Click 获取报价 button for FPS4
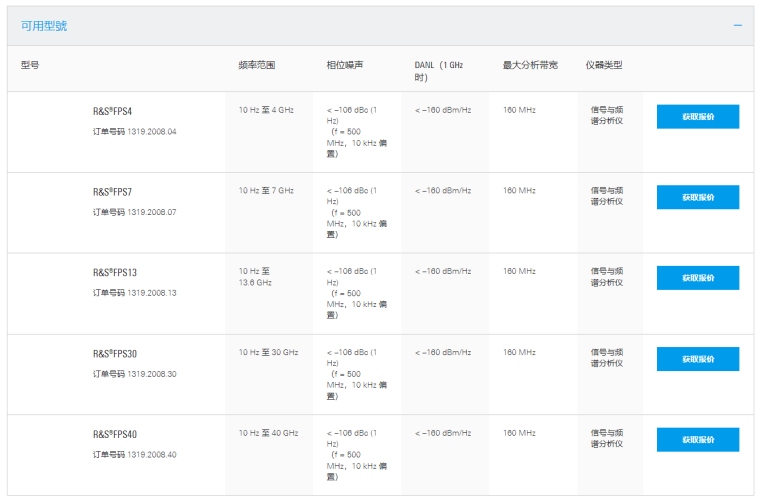This screenshot has height=502, width=760. point(697,116)
